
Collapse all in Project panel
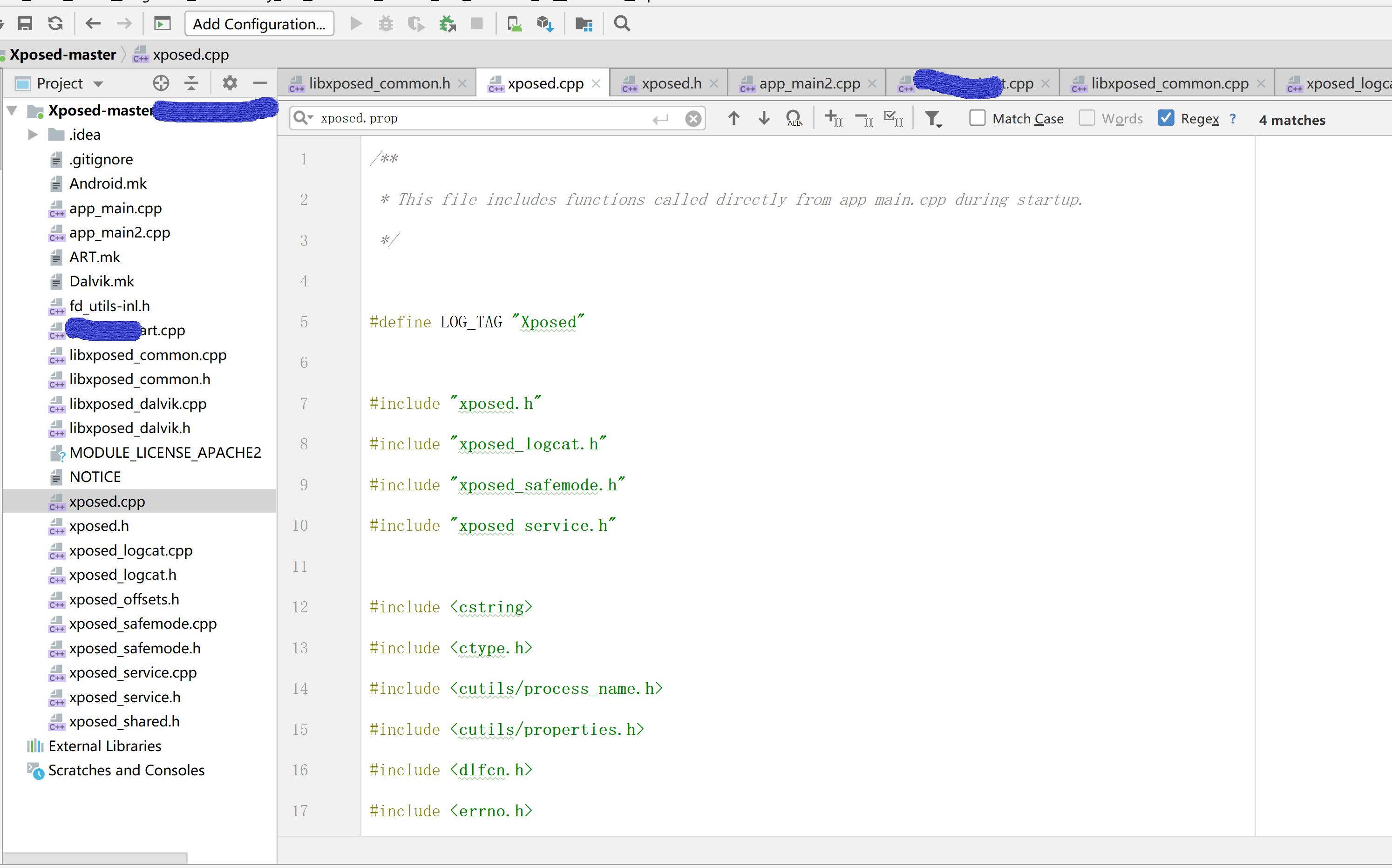point(192,83)
